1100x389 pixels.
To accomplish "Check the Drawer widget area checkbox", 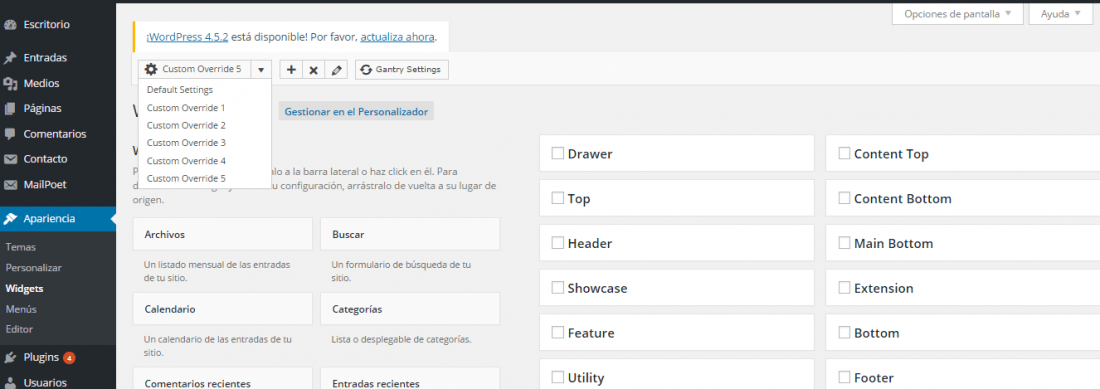I will pyautogui.click(x=558, y=153).
